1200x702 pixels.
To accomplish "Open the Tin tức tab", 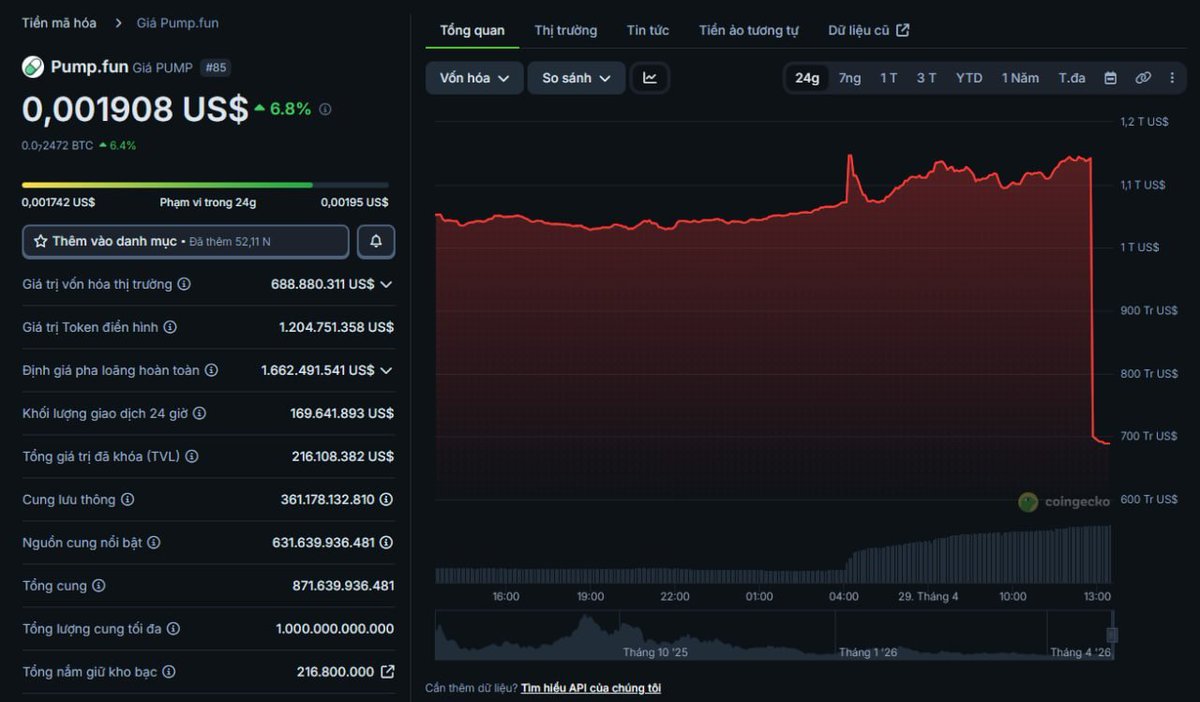I will pyautogui.click(x=648, y=30).
